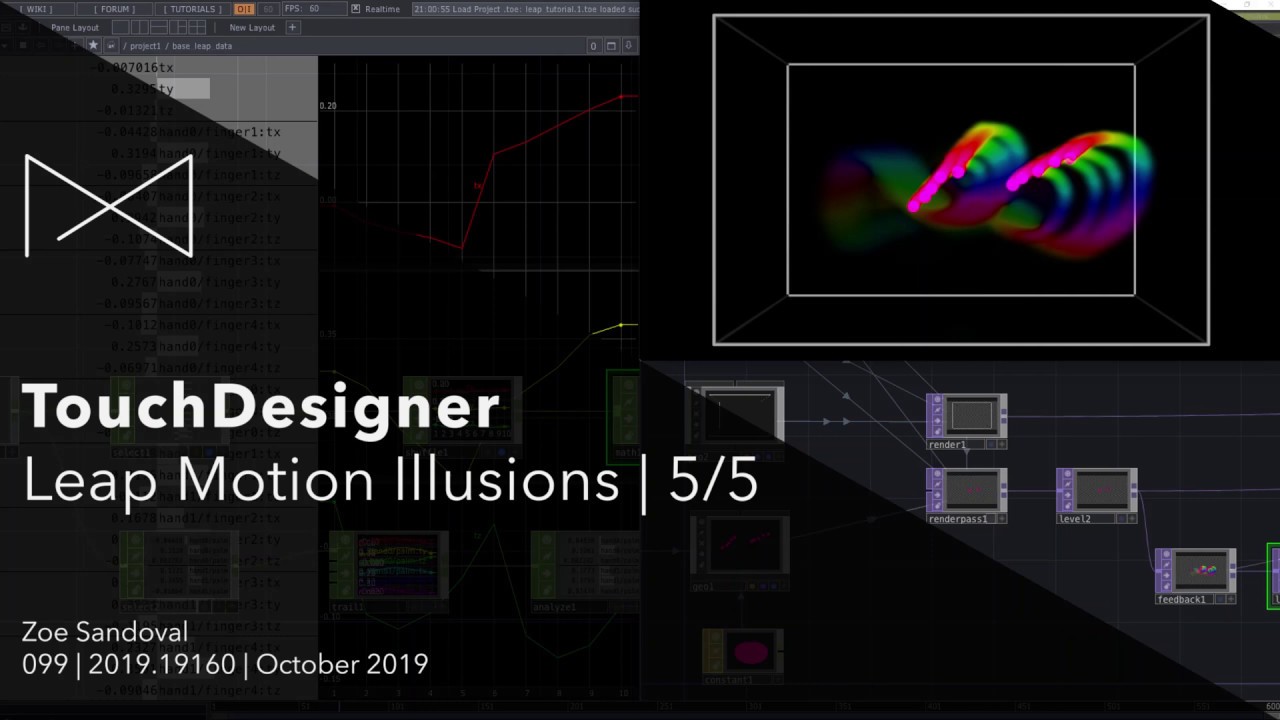Toggle viewer flag on feedback1 node
The height and width of the screenshot is (720, 1280).
(1166, 554)
